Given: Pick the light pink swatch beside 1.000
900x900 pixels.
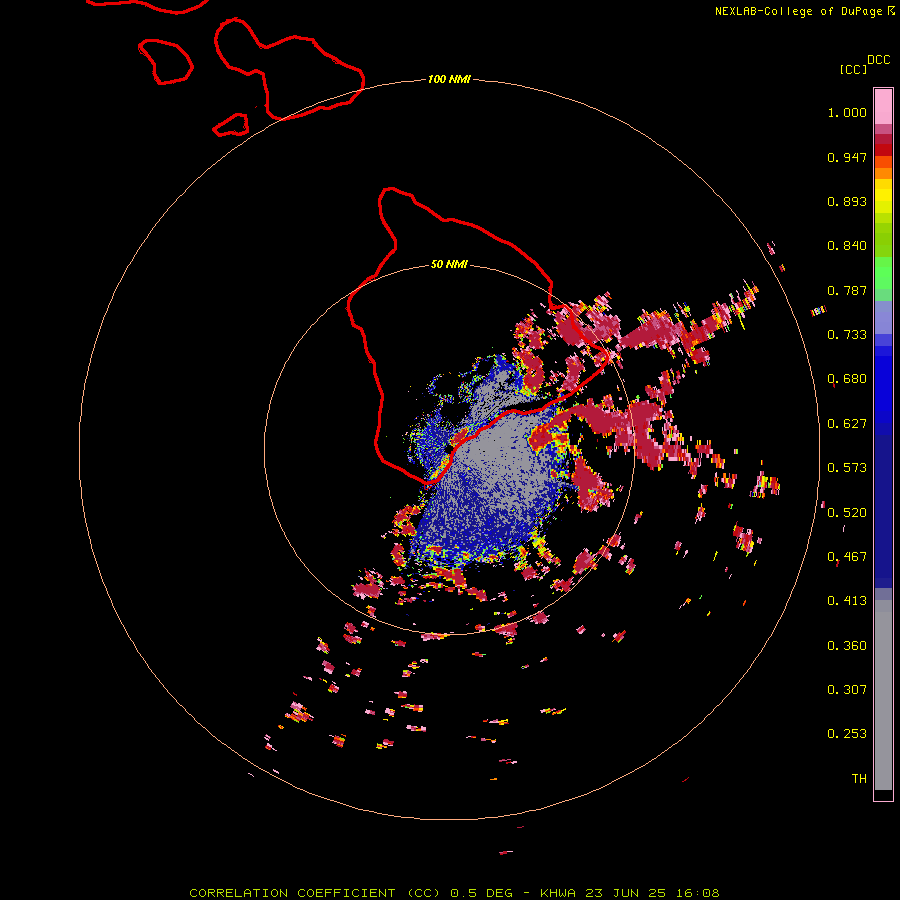Looking at the screenshot, I should (883, 107).
